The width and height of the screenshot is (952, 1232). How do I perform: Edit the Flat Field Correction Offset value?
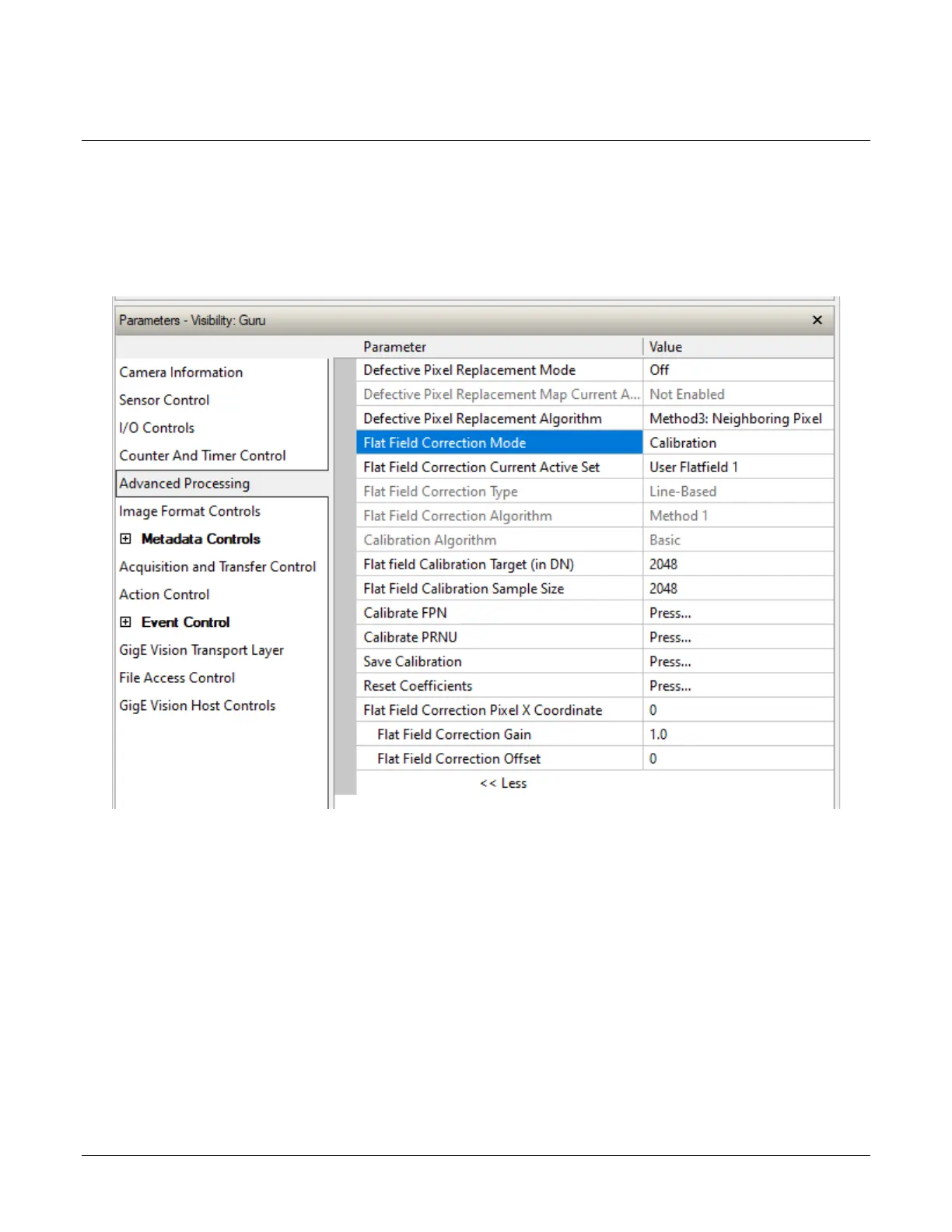tap(738, 759)
